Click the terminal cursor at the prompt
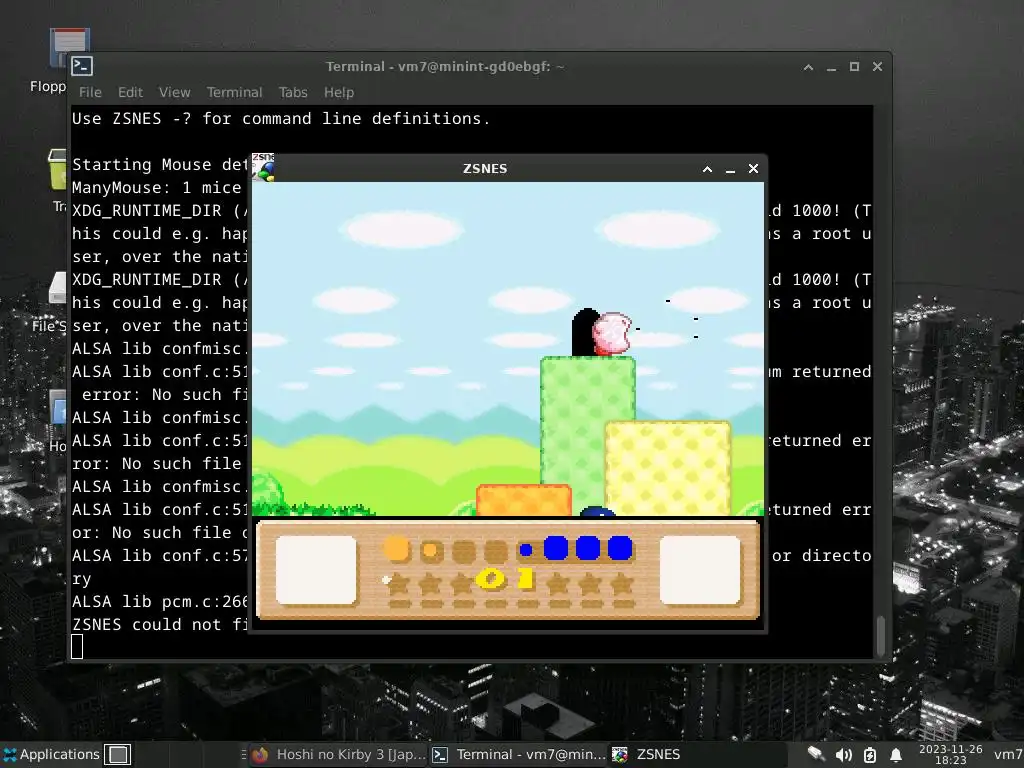1024x768 pixels. pyautogui.click(x=77, y=647)
